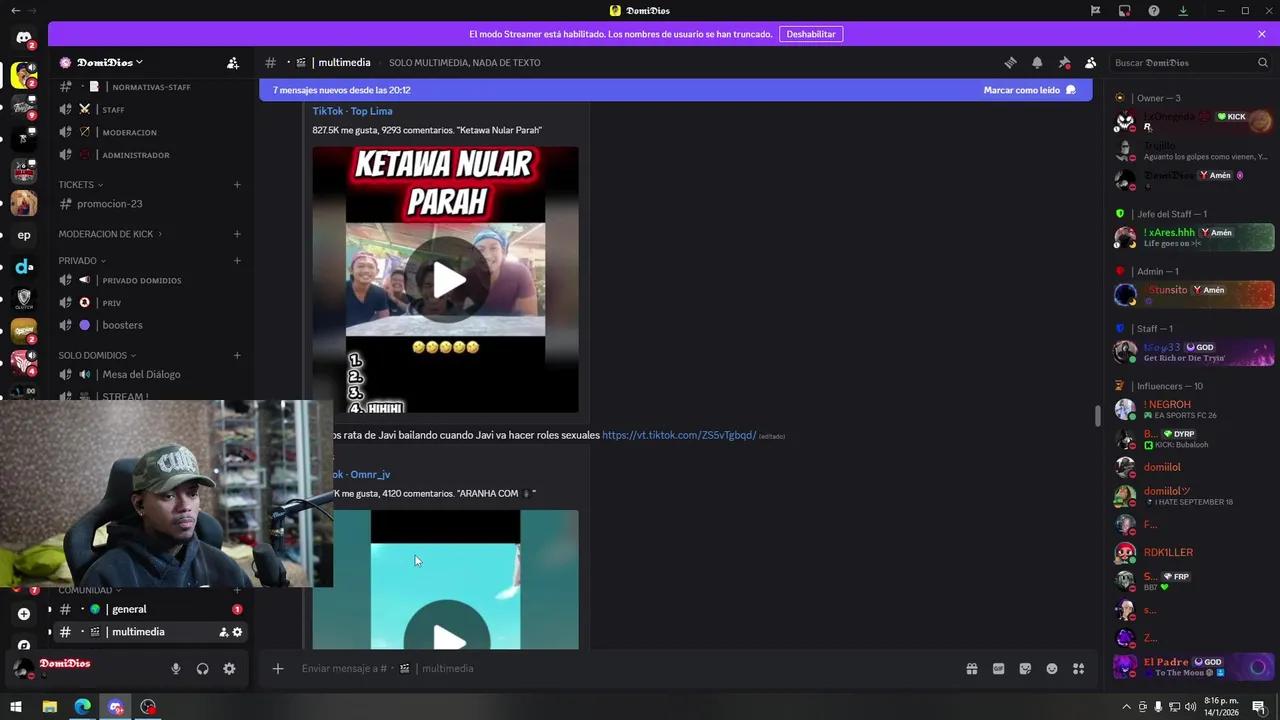Click invite icon on multimedia channel row
The width and height of the screenshot is (1280, 720).
tap(224, 632)
